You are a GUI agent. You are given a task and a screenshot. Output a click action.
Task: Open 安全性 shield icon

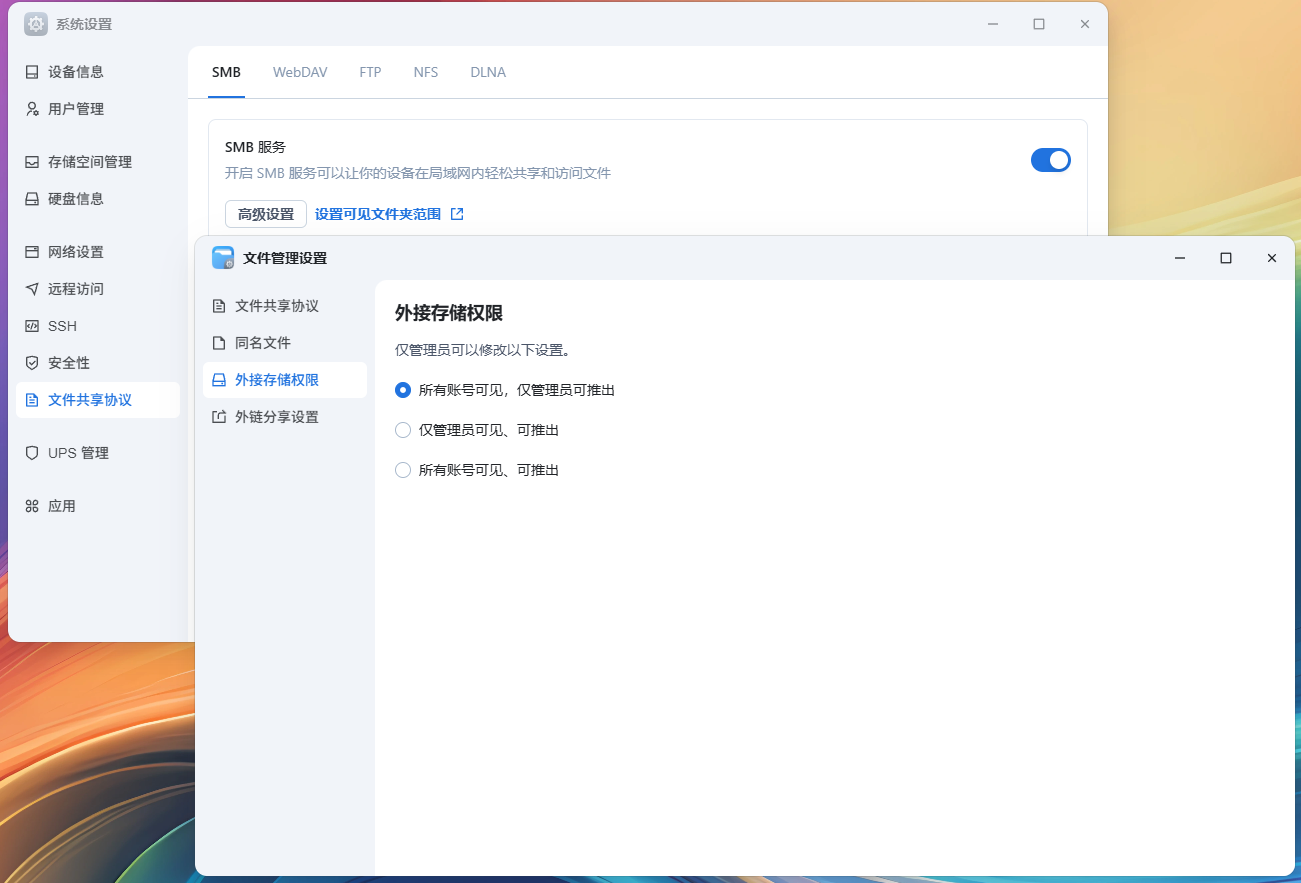click(x=32, y=363)
